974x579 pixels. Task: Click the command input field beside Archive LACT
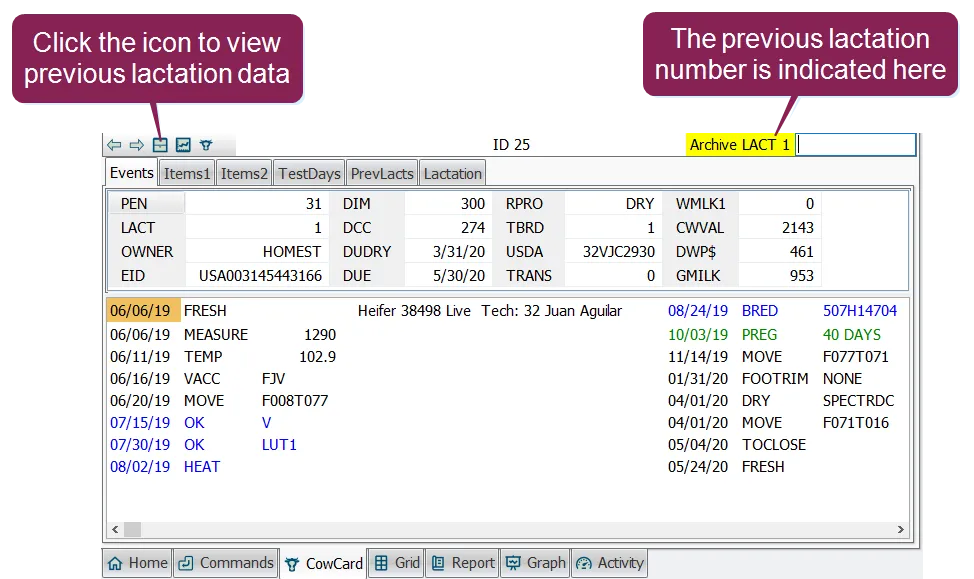point(855,145)
